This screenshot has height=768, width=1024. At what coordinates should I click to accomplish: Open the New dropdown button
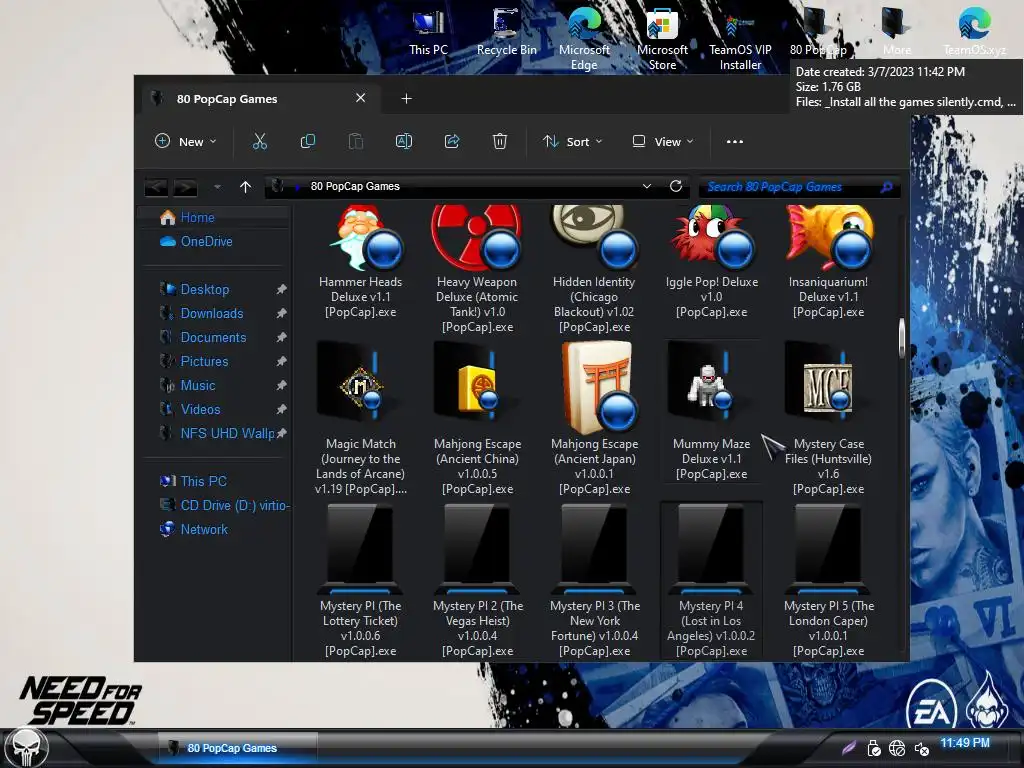[185, 142]
